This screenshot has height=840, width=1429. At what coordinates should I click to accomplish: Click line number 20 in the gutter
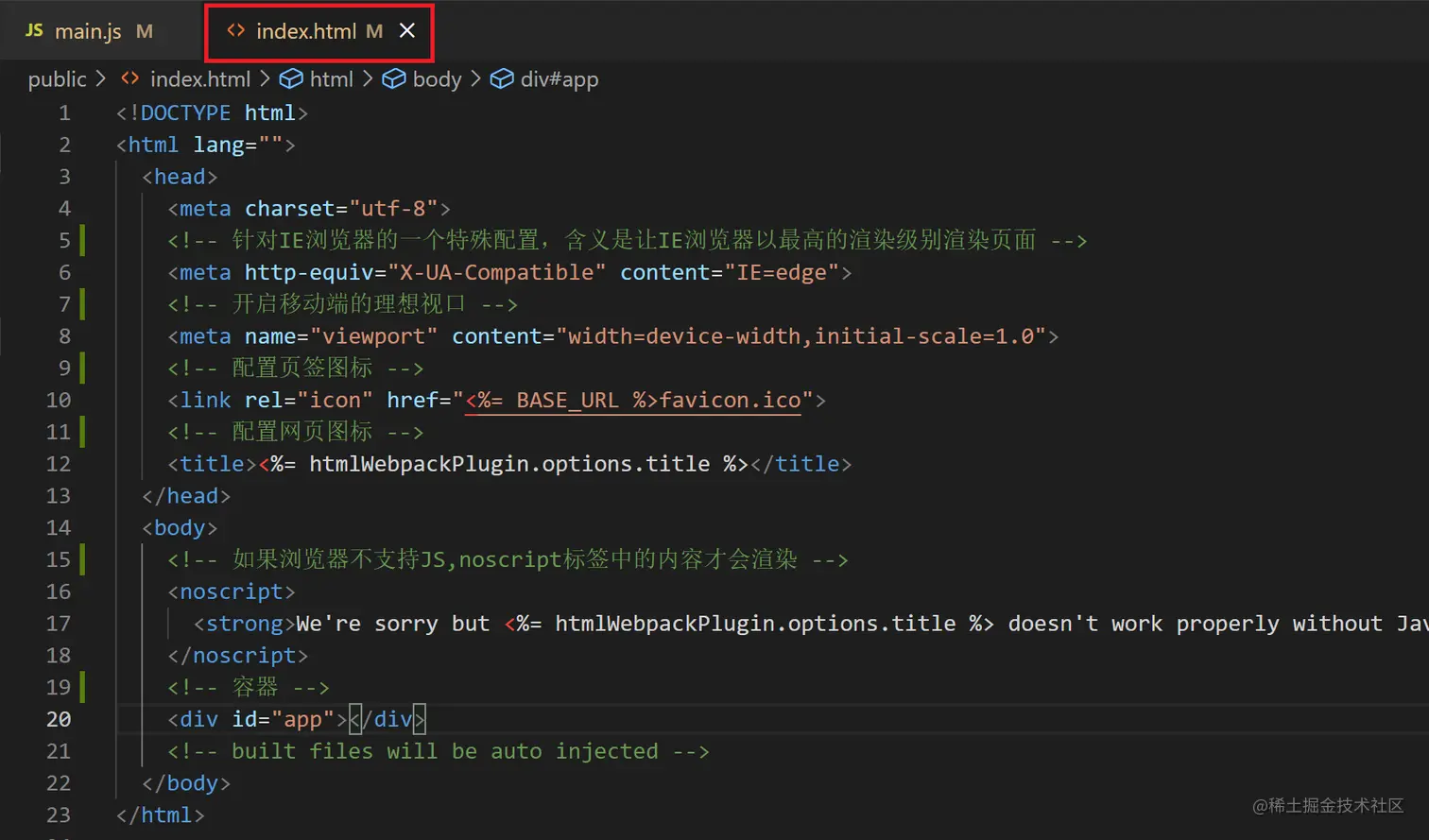pyautogui.click(x=59, y=719)
